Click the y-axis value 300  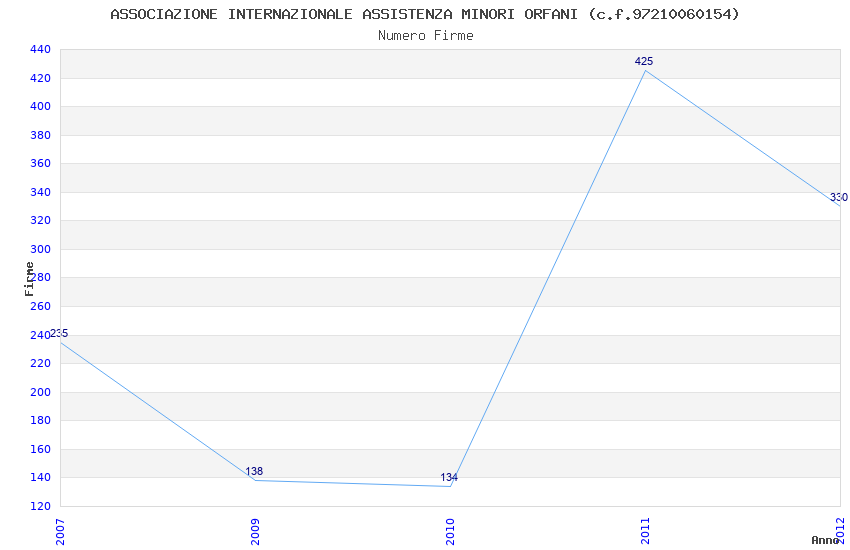(x=40, y=249)
